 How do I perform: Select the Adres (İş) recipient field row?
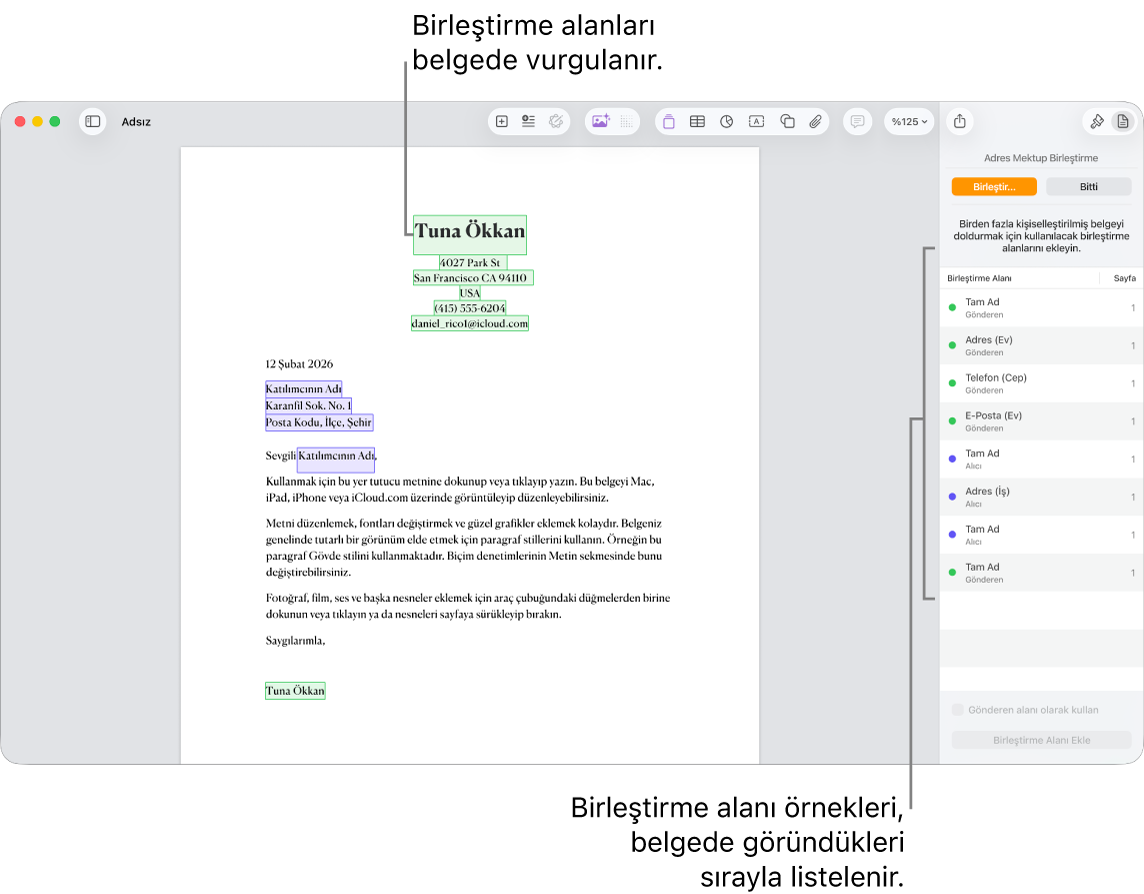click(1041, 497)
